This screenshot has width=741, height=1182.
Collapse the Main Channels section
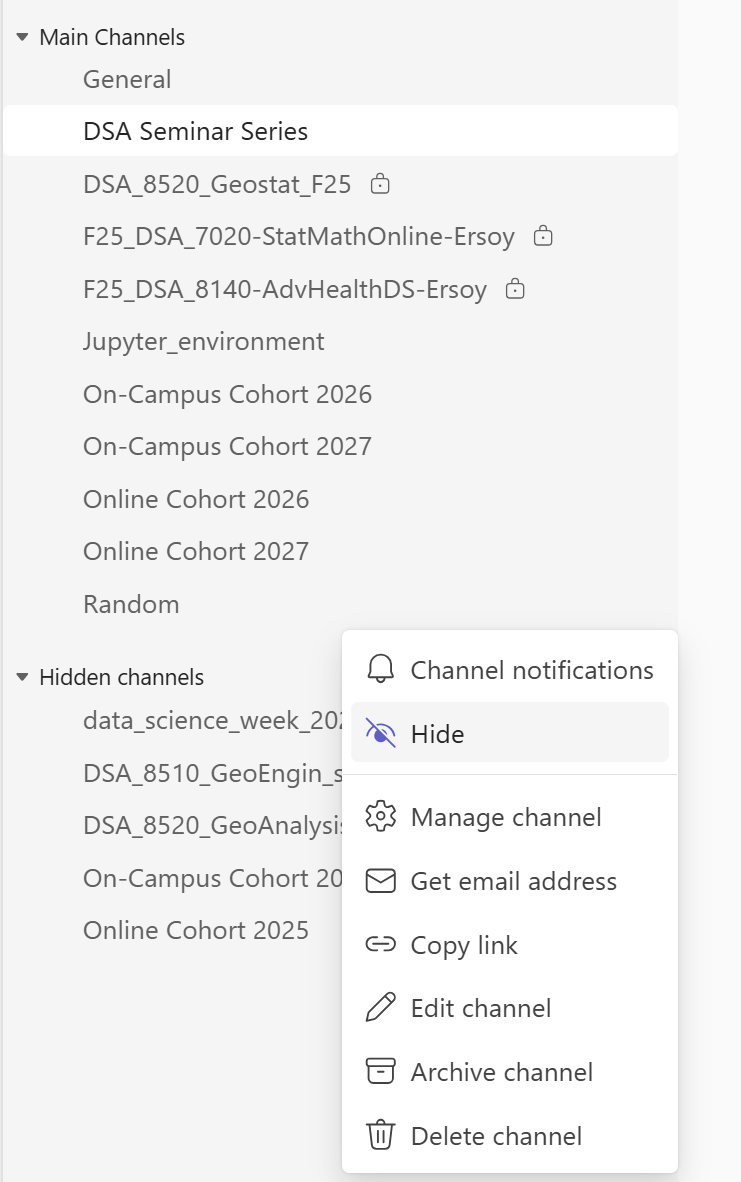[23, 37]
